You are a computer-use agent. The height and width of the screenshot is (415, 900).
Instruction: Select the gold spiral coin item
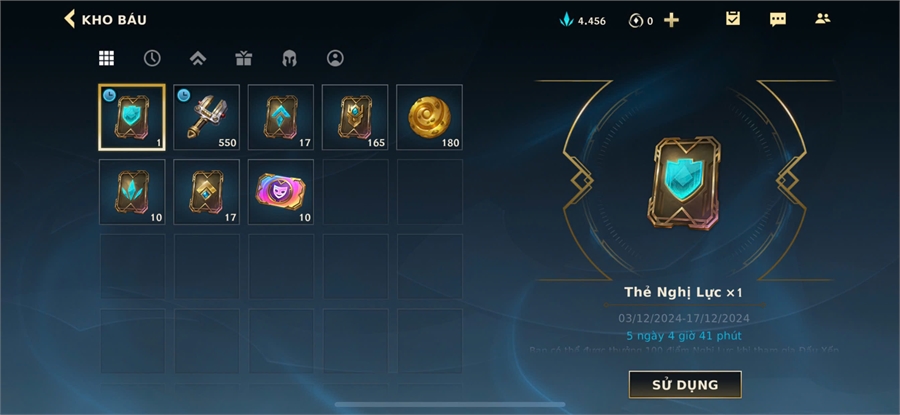429,117
